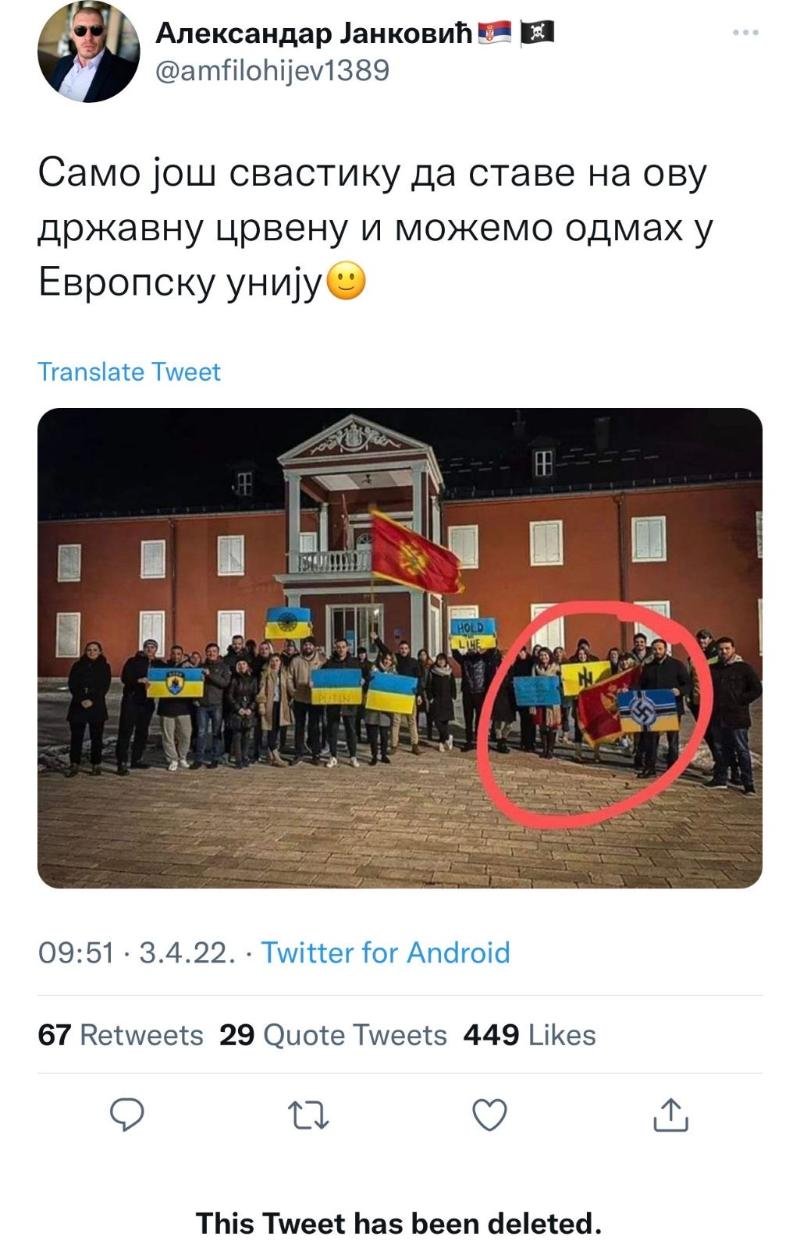Open the attached group photo
This screenshot has height=1248, width=800.
[400, 648]
